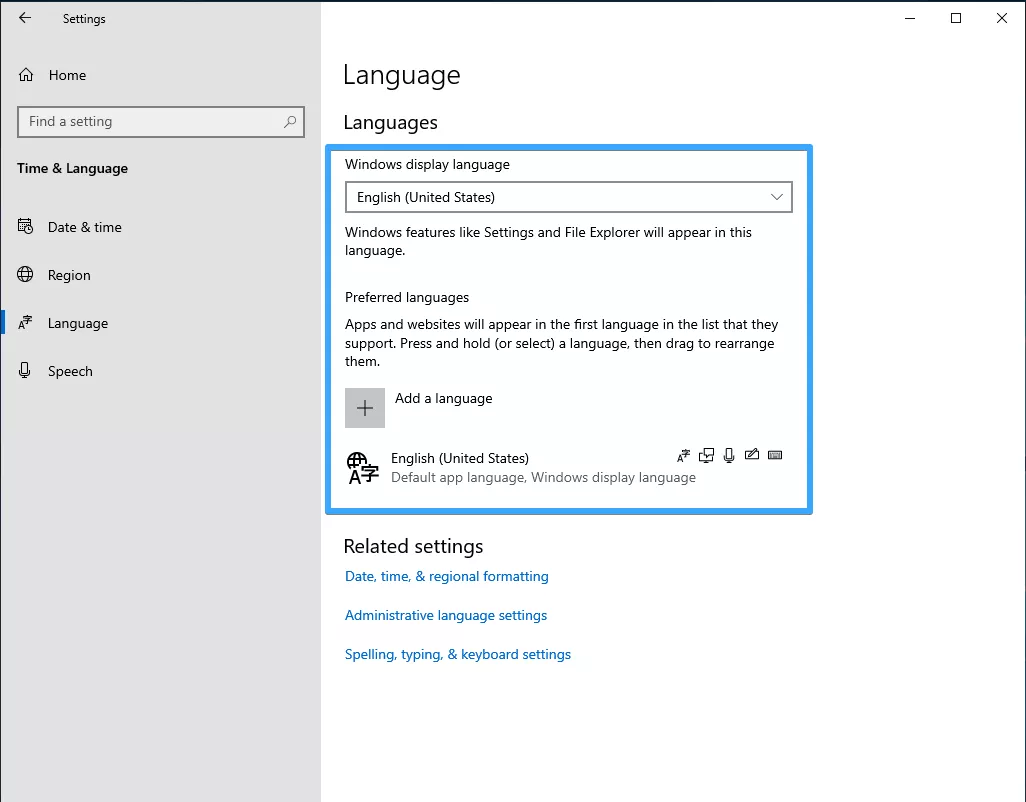The height and width of the screenshot is (802, 1026).
Task: Open the Region settings page
Action: click(69, 275)
